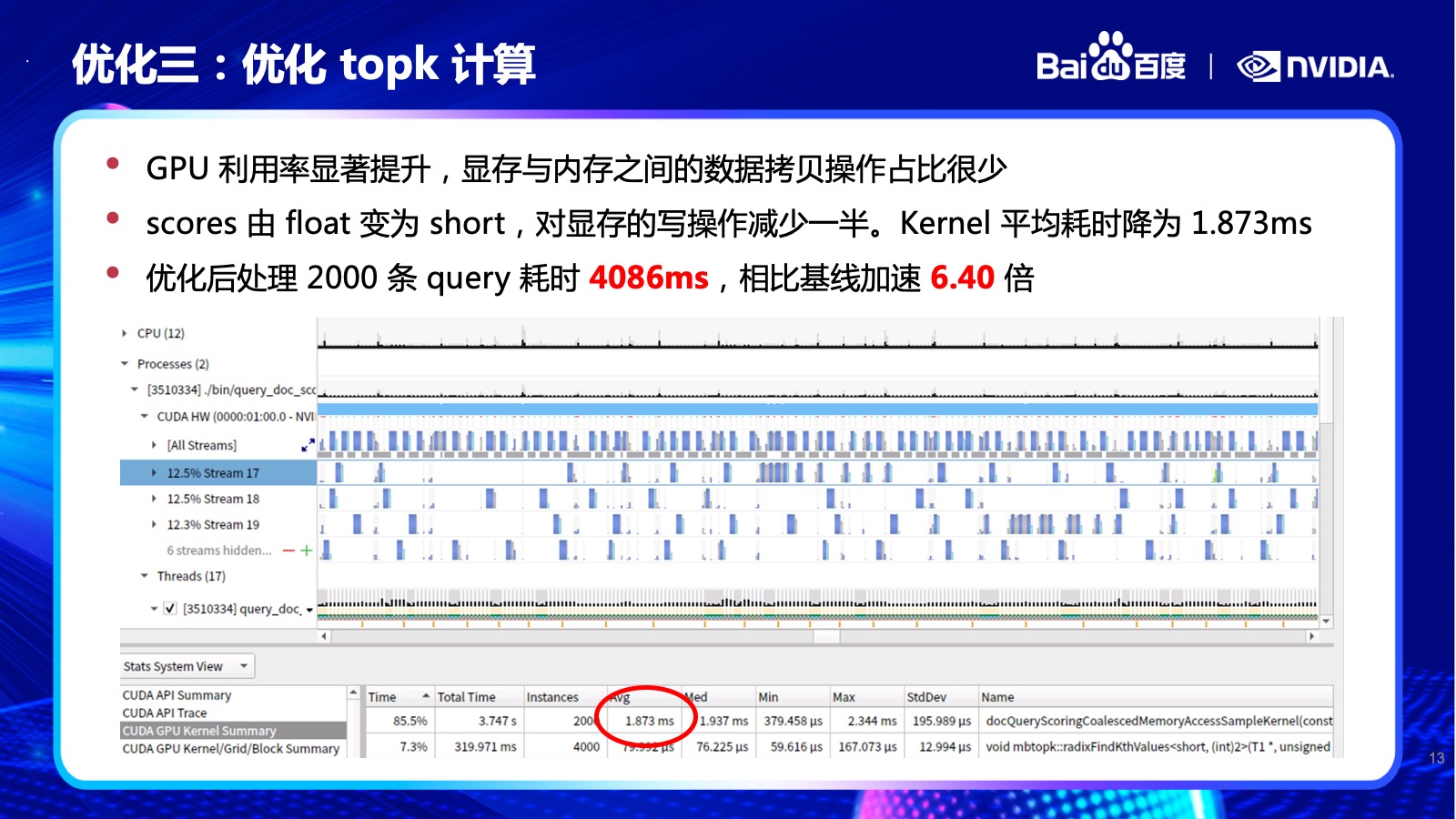1456x819 pixels.
Task: Expand the 12.5% Stream 18 row
Action: [x=154, y=499]
